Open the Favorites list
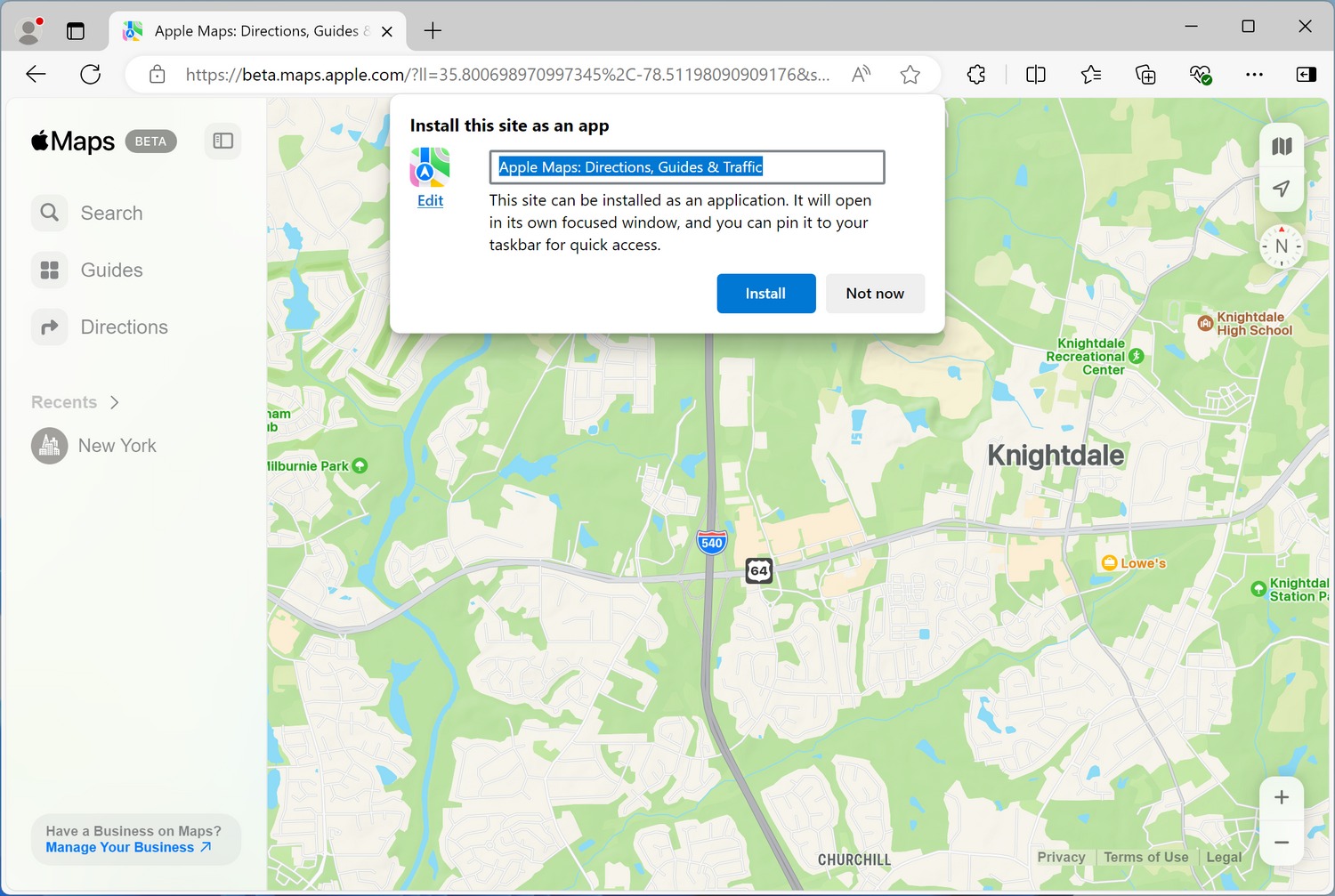Screen dimensions: 1335x896 coord(1091,75)
